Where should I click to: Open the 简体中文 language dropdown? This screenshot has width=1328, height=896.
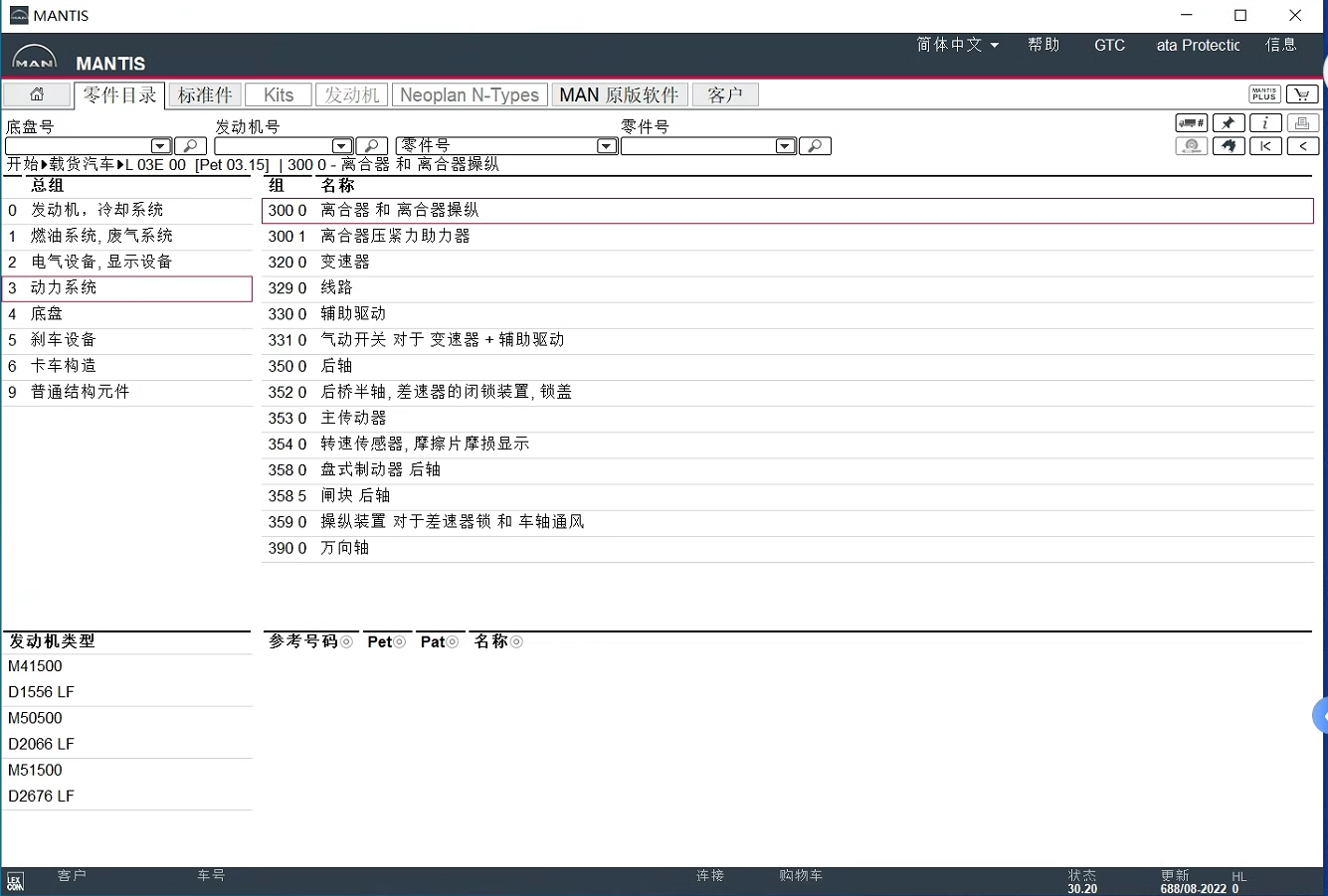pyautogui.click(x=958, y=45)
